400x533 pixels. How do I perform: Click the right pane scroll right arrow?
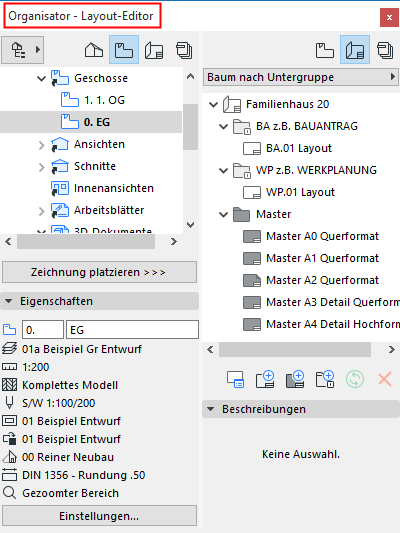[392, 349]
